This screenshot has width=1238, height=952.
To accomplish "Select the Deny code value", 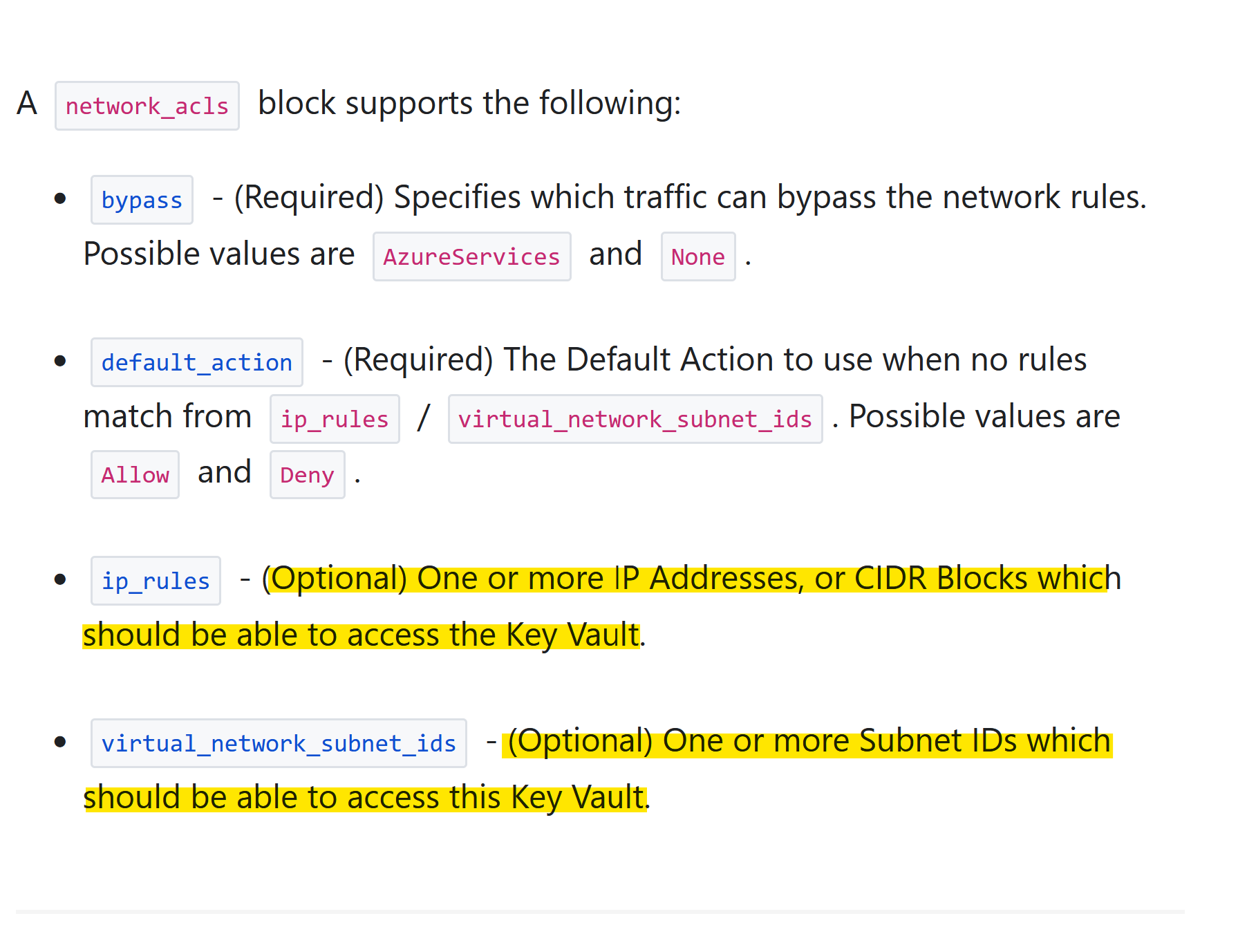I will (307, 475).
